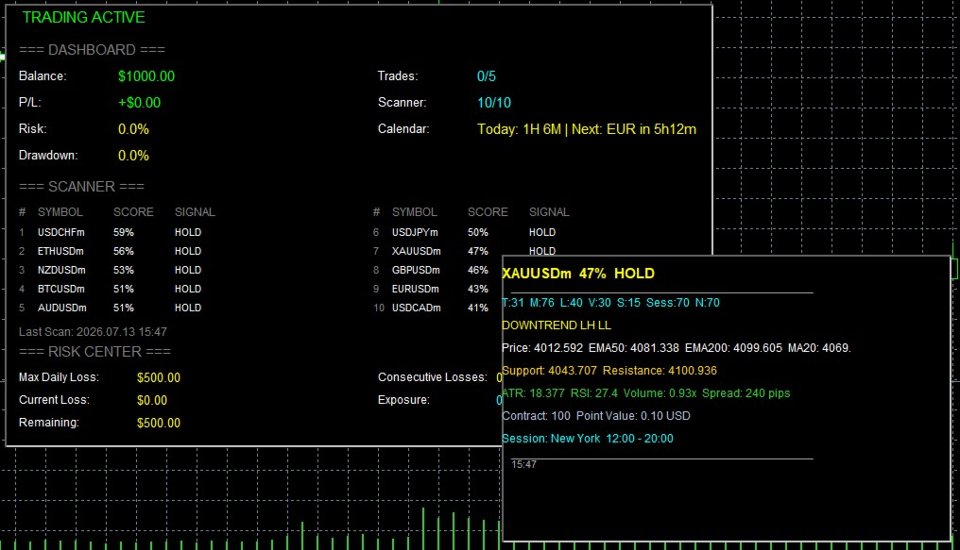Select the ETHUSDm scanner row

tap(110, 251)
